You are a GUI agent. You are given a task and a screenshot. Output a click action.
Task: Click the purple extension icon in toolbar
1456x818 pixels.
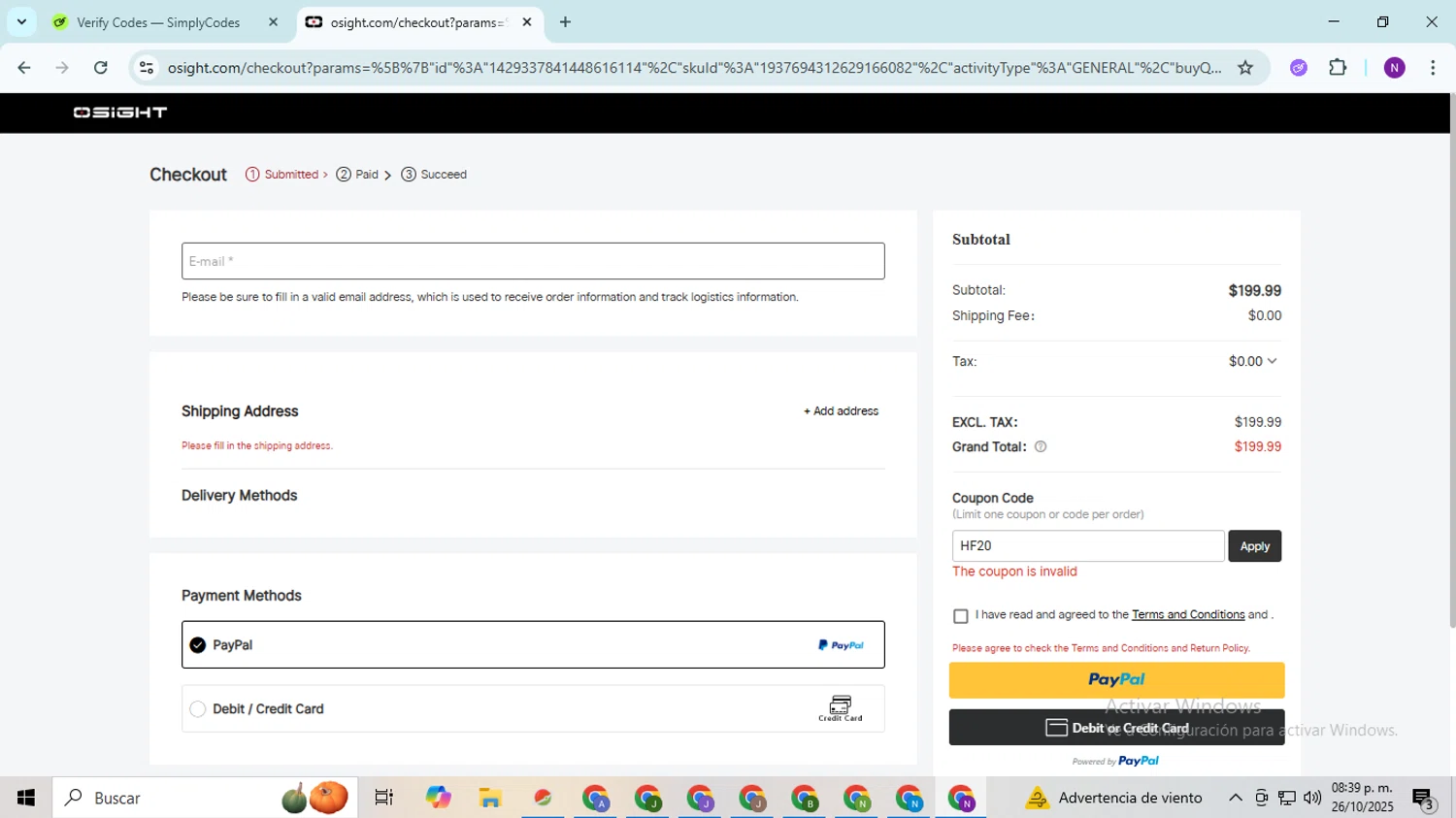(x=1299, y=68)
